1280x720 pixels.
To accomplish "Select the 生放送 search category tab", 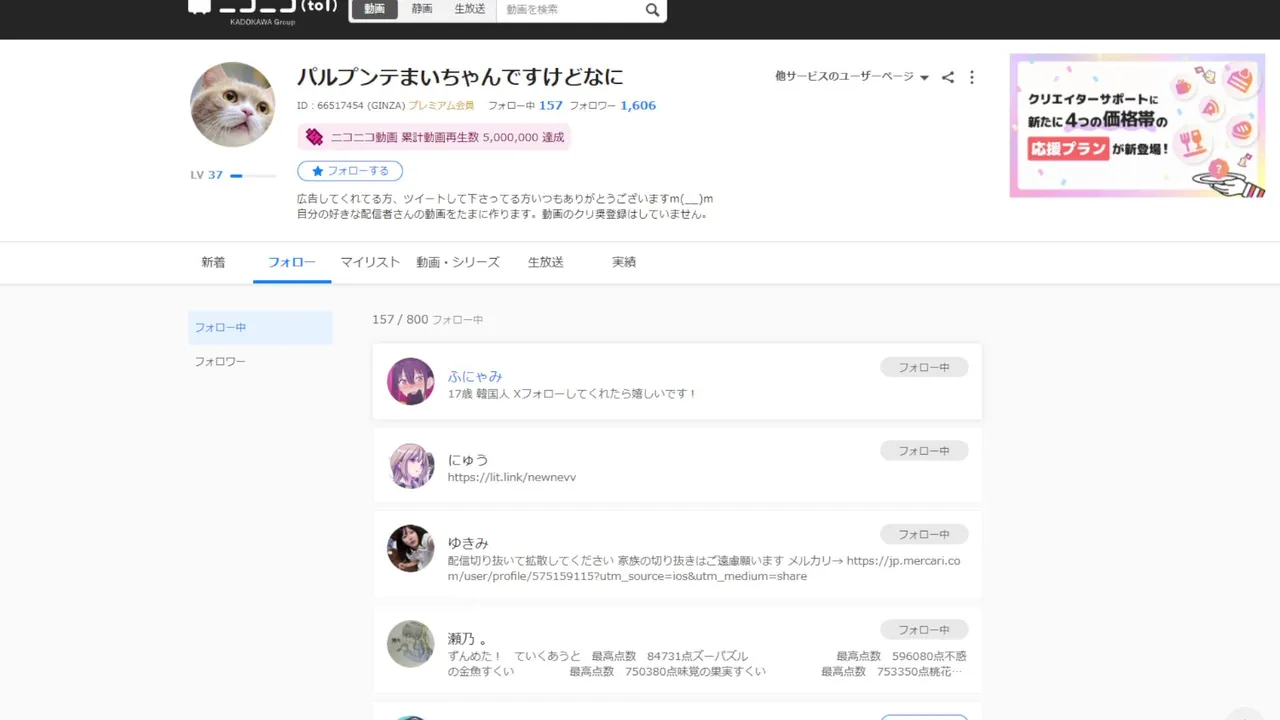I will (470, 9).
